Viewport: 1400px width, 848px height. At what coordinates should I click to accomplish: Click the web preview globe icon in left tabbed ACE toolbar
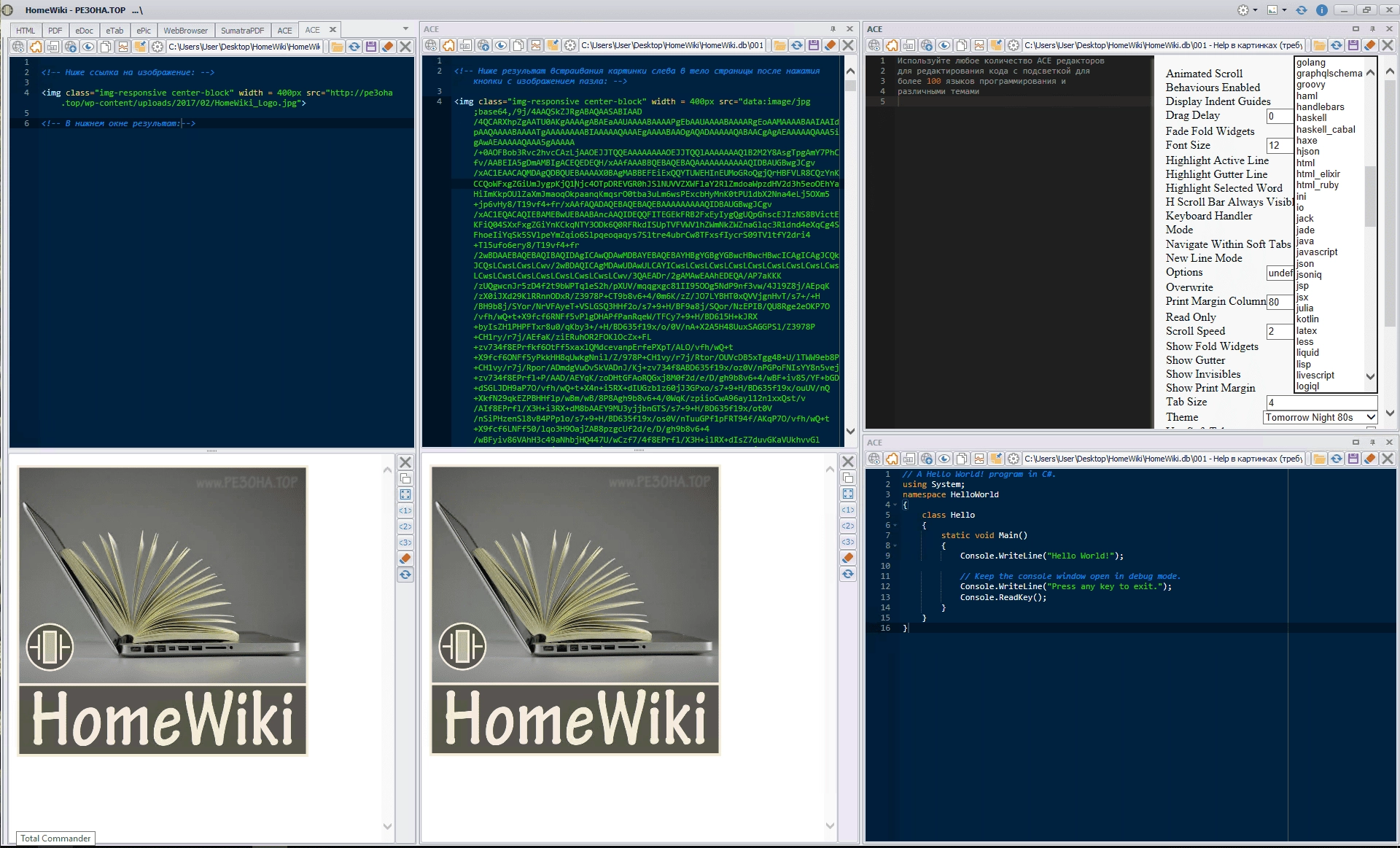18,47
